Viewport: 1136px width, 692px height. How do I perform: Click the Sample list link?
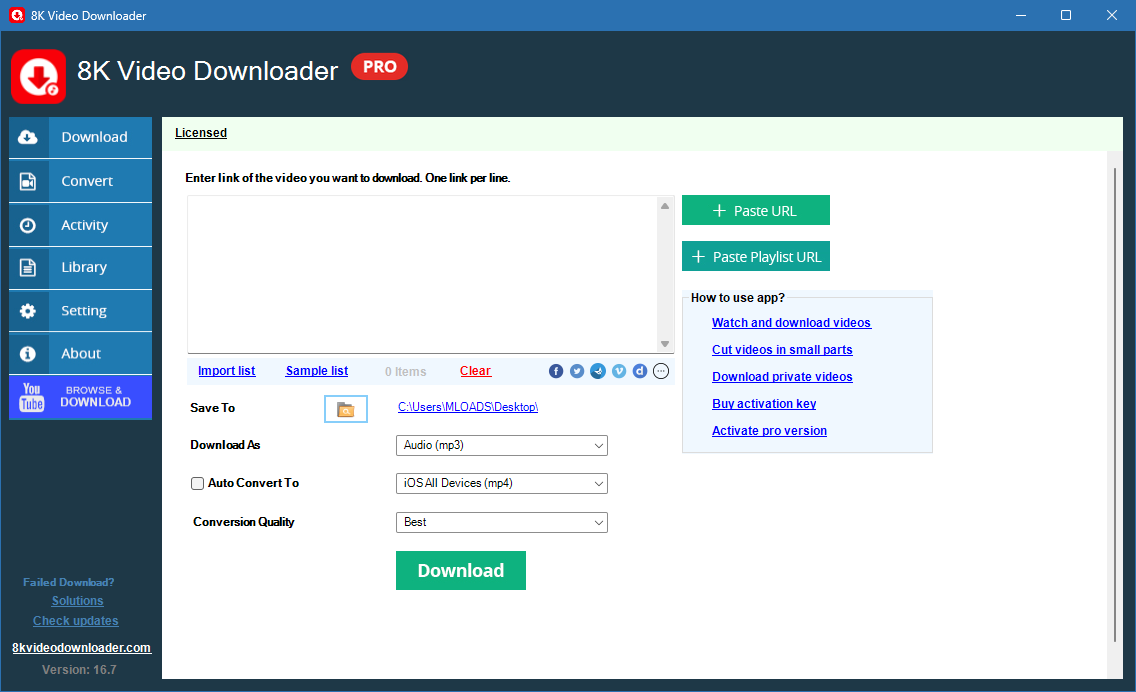(317, 371)
